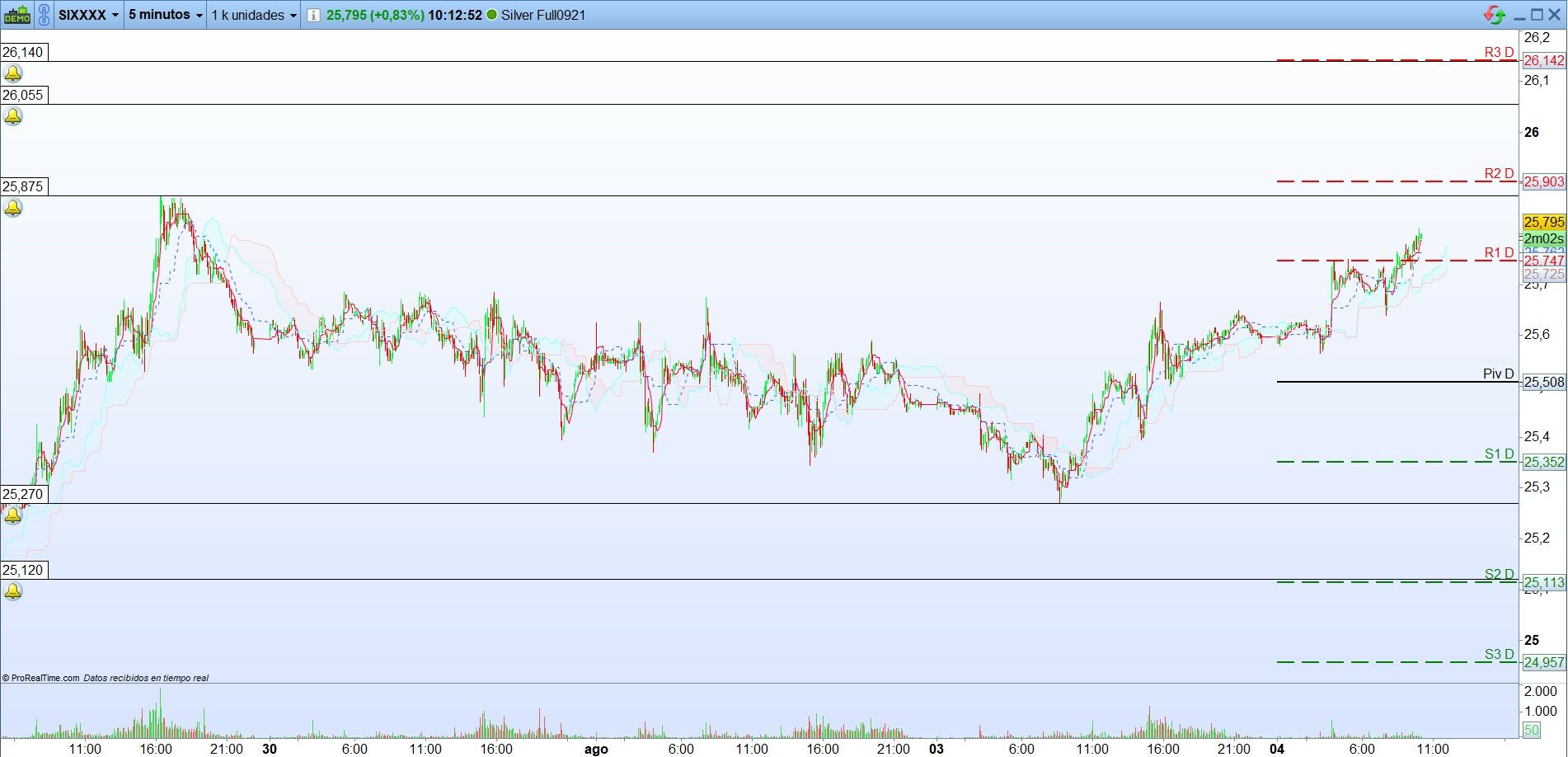
Task: Click the green market status dot
Action: [492, 15]
